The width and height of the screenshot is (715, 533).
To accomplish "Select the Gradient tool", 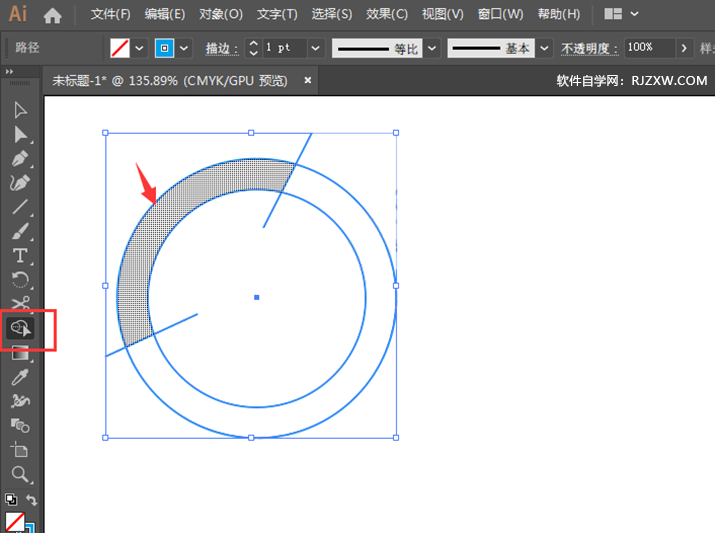I will pyautogui.click(x=20, y=353).
